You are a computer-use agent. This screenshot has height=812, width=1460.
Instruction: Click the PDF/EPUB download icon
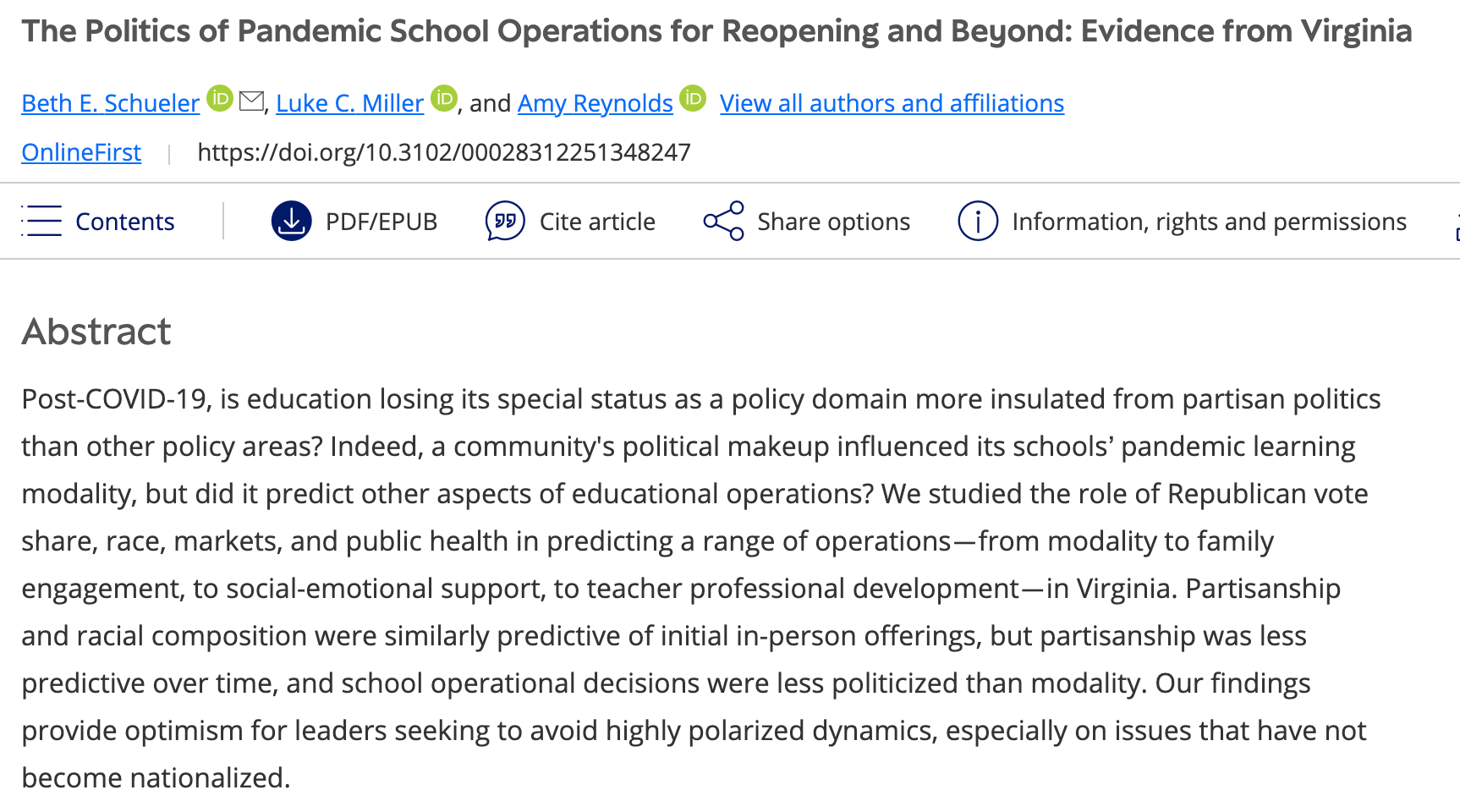pos(291,221)
